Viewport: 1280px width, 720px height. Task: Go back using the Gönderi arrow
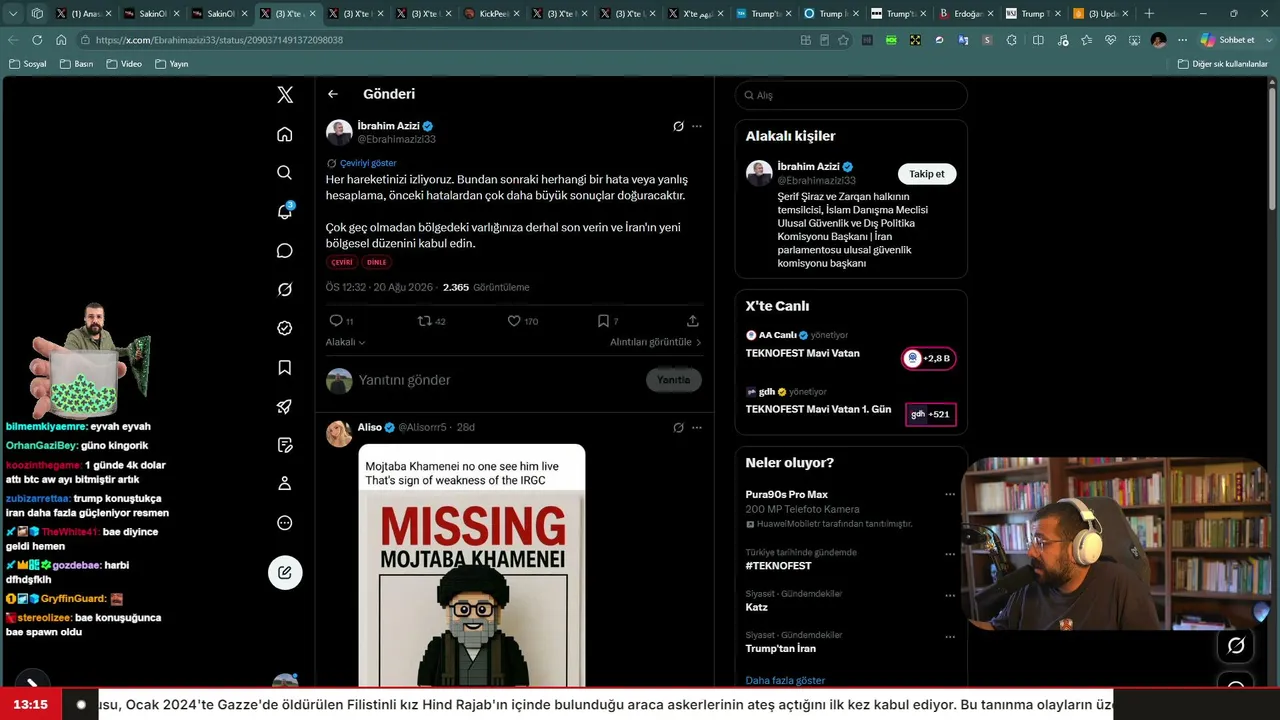point(333,94)
